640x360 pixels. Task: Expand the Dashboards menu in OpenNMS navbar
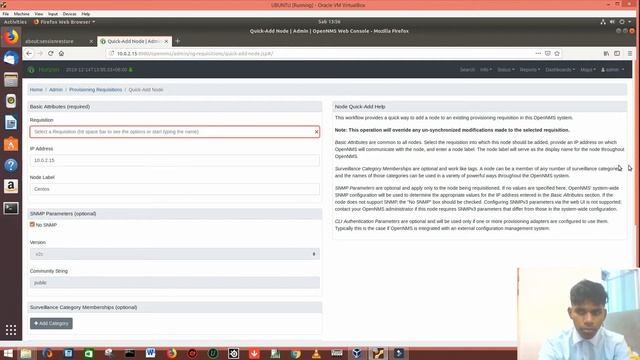[560, 70]
